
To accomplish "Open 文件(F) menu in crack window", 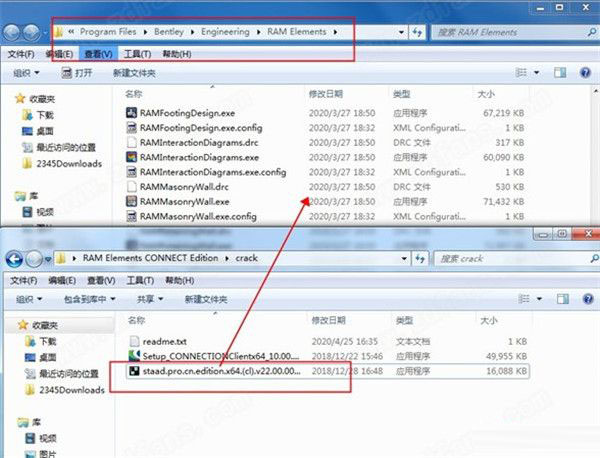I will (x=24, y=281).
